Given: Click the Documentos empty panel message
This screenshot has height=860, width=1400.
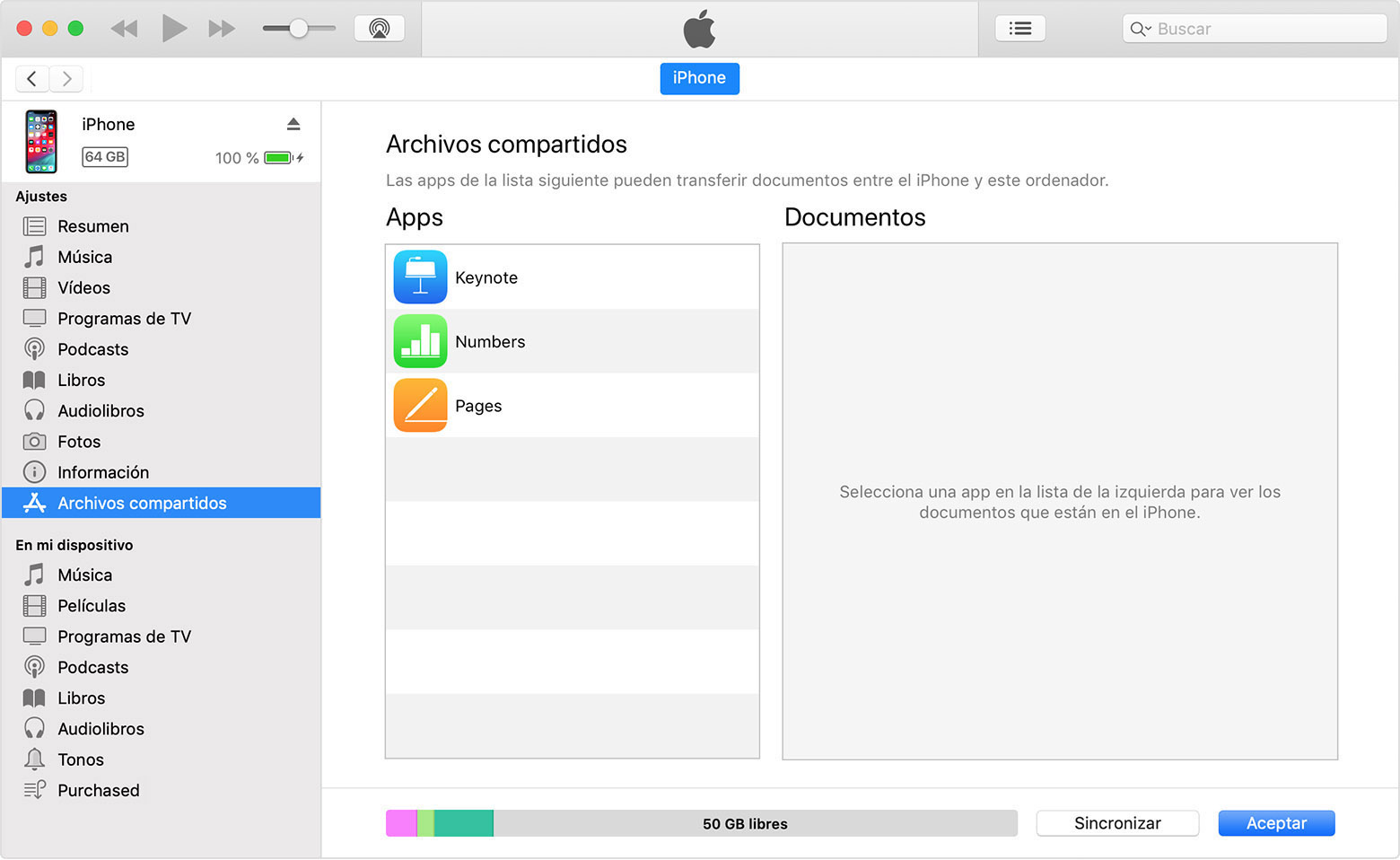Looking at the screenshot, I should 1060,502.
